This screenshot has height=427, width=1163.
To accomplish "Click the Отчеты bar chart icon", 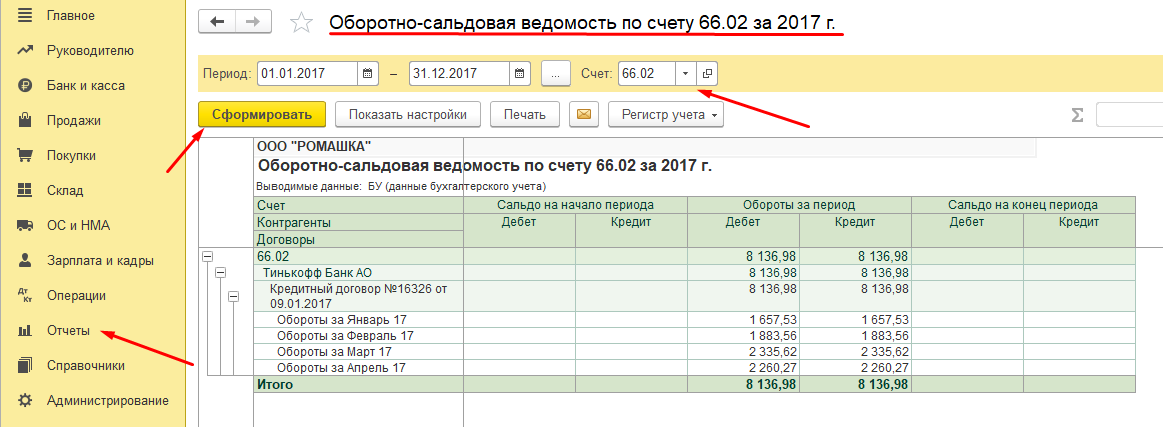I will coord(24,331).
